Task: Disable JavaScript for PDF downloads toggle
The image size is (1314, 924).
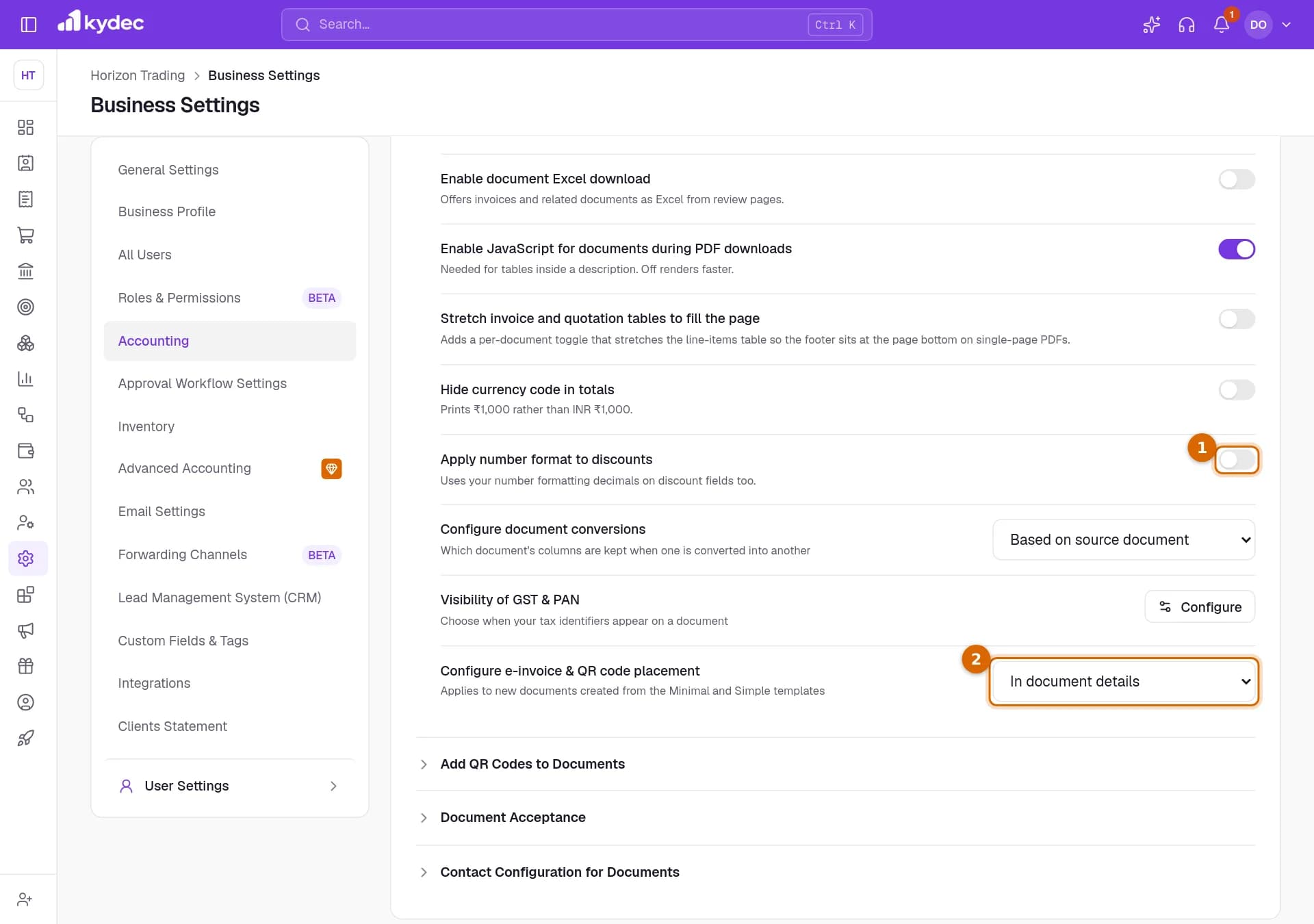Action: click(1237, 249)
